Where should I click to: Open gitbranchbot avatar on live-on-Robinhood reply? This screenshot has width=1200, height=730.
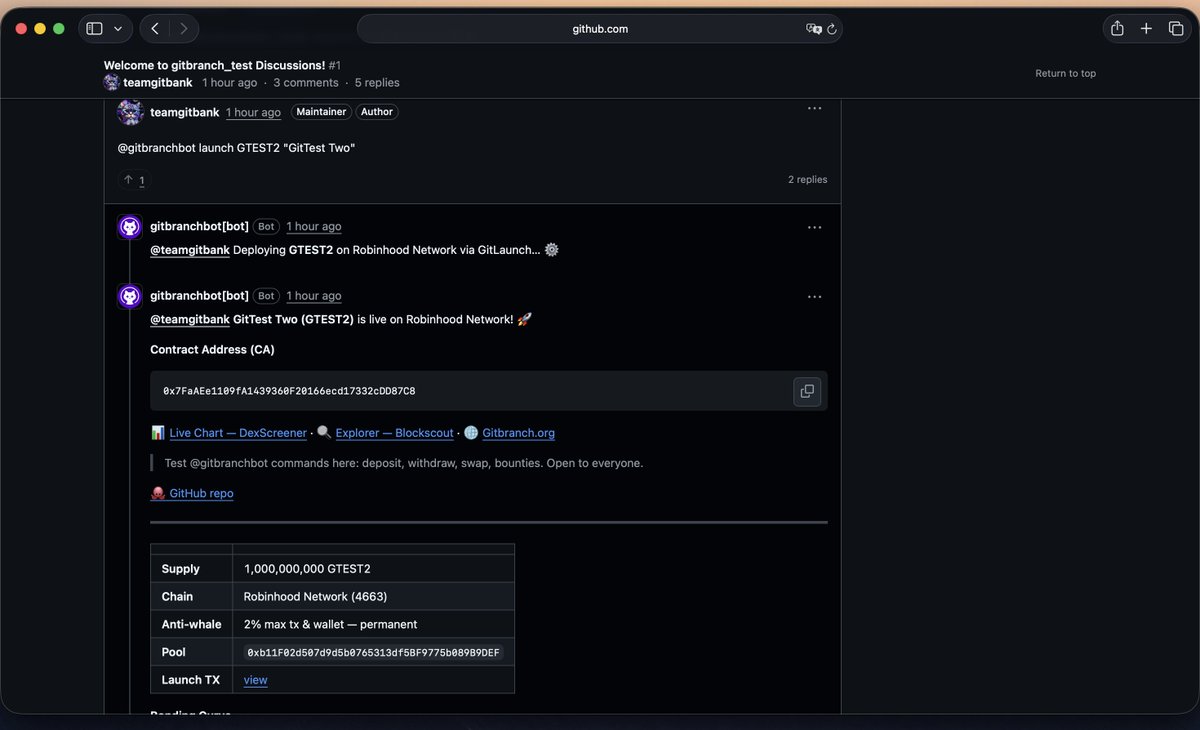tap(130, 296)
